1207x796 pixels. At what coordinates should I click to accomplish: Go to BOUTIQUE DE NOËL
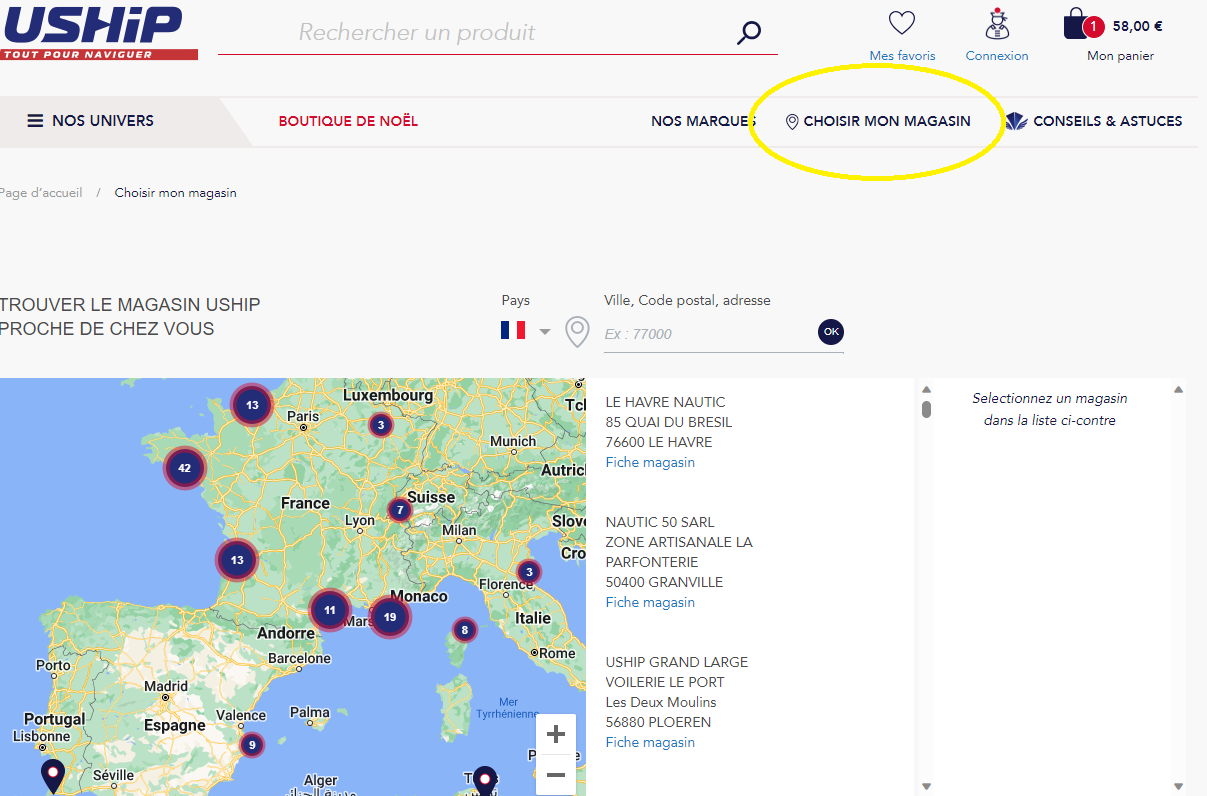click(348, 121)
